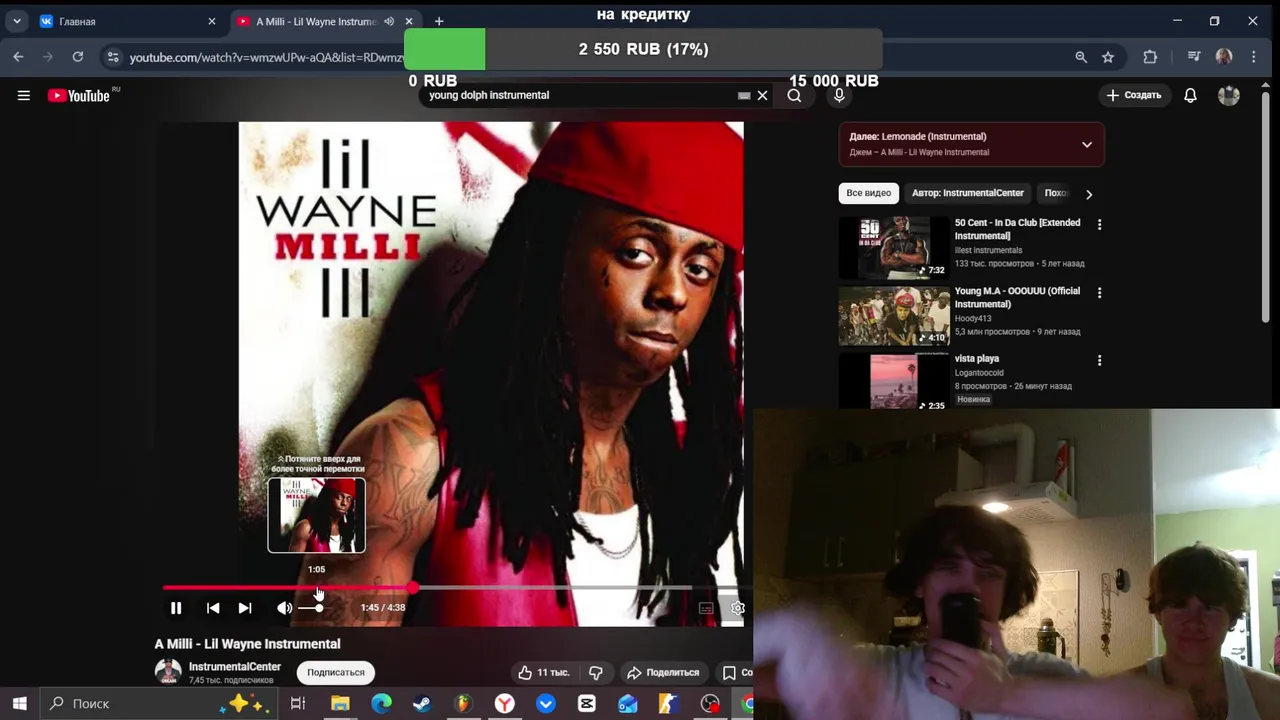Launch Steam from the taskbar
The width and height of the screenshot is (1280, 720).
(x=422, y=704)
